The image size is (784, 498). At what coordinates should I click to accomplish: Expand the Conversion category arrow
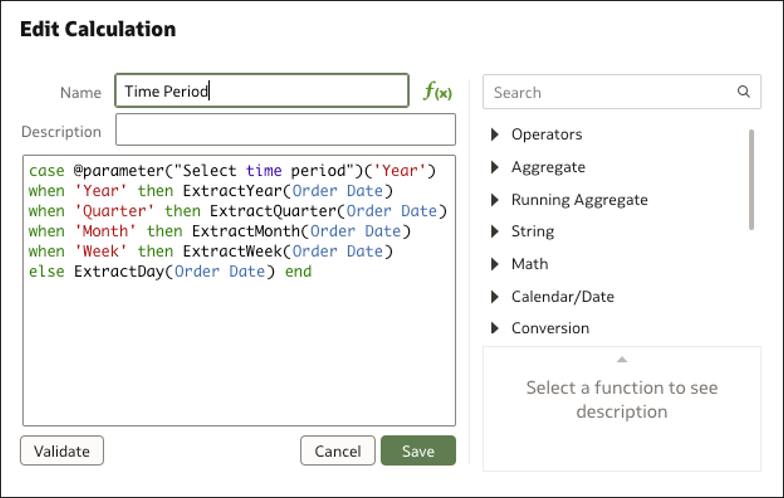coord(495,328)
